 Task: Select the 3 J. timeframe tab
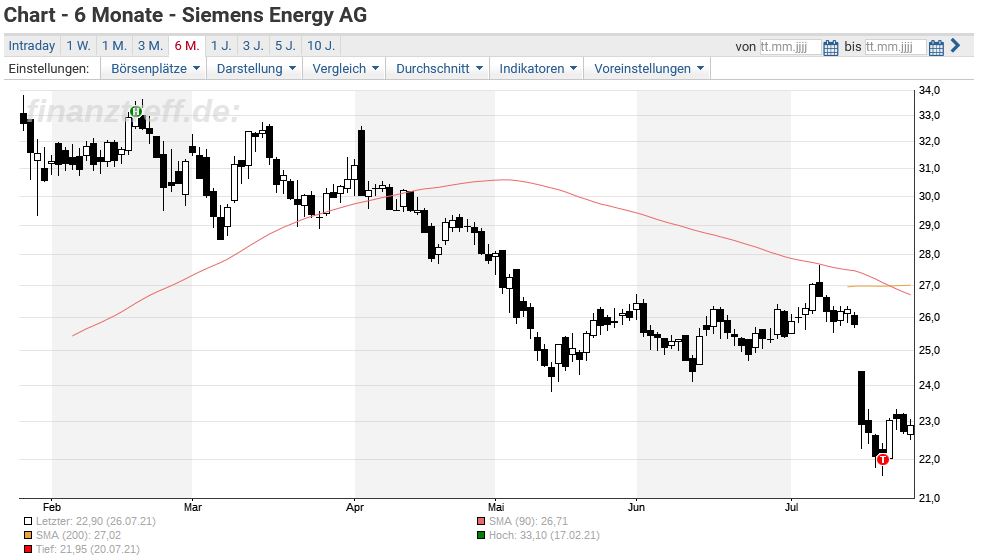(253, 46)
